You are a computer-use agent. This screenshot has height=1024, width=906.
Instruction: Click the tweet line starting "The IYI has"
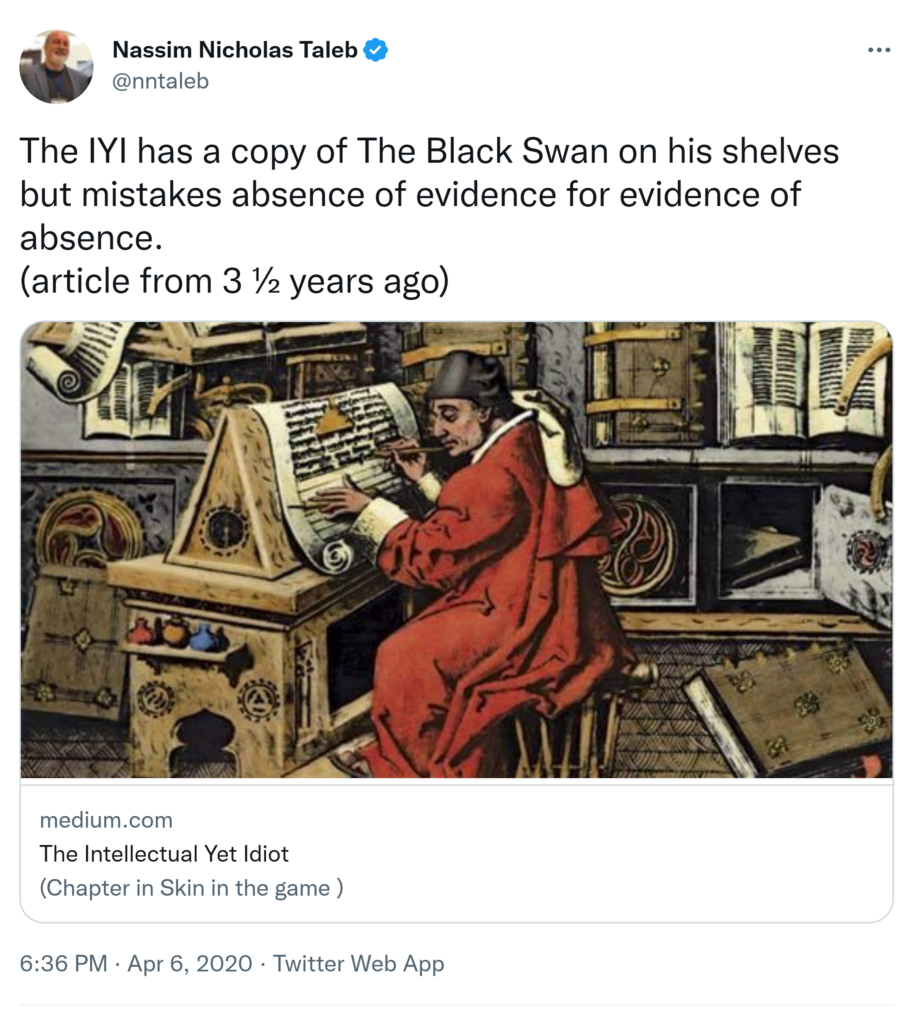[429, 151]
